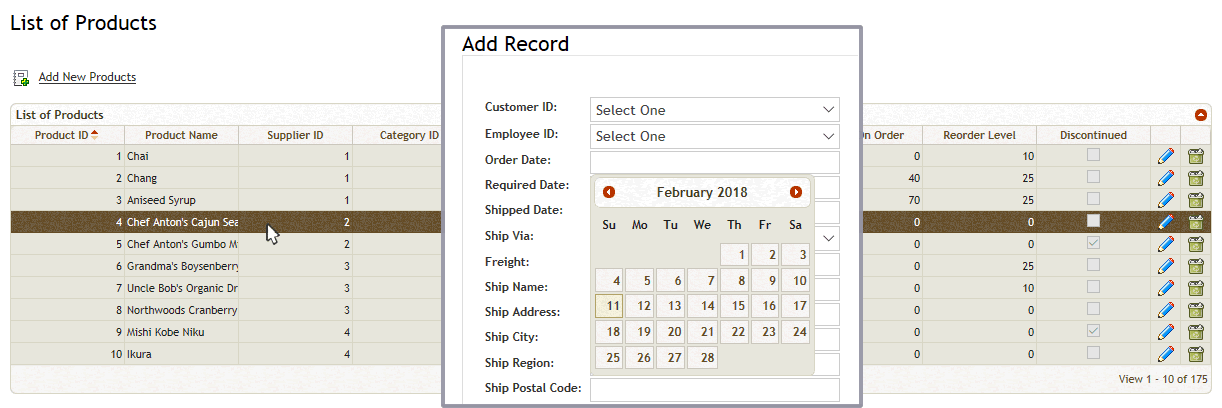Go to next month in calendar
This screenshot has height=408, width=1222.
coord(796,192)
